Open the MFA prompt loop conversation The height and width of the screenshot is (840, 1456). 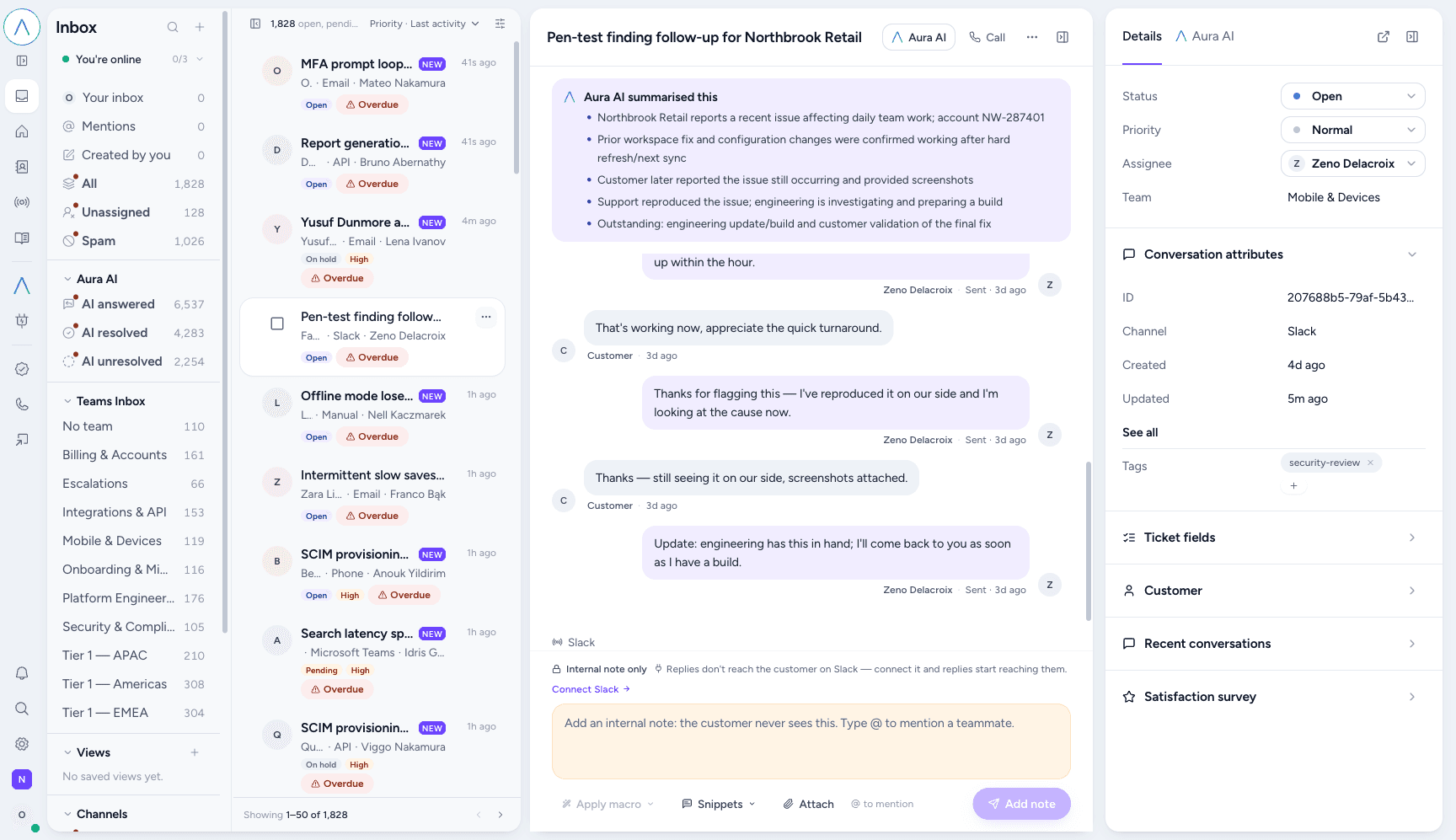[x=372, y=83]
